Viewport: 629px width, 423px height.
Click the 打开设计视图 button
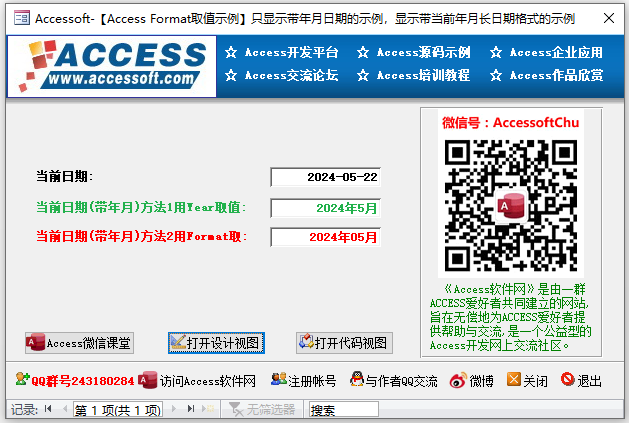(x=216, y=343)
